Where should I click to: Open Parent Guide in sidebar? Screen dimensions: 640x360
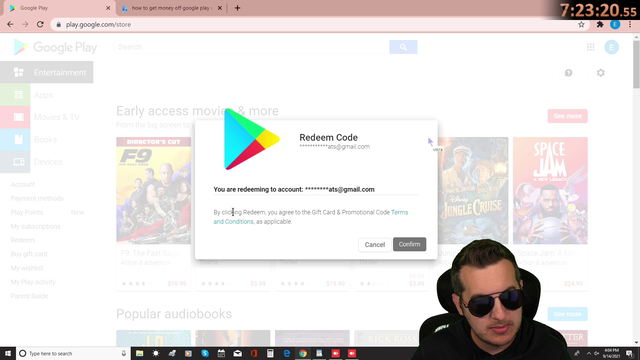pyautogui.click(x=29, y=296)
